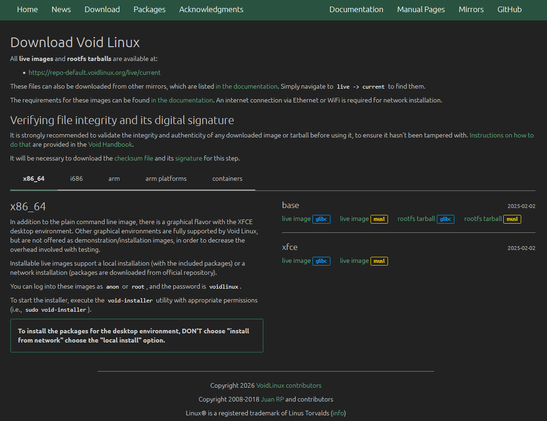Viewport: 547px width, 421px height.
Task: Open the base live image musl badge
Action: click(x=379, y=219)
